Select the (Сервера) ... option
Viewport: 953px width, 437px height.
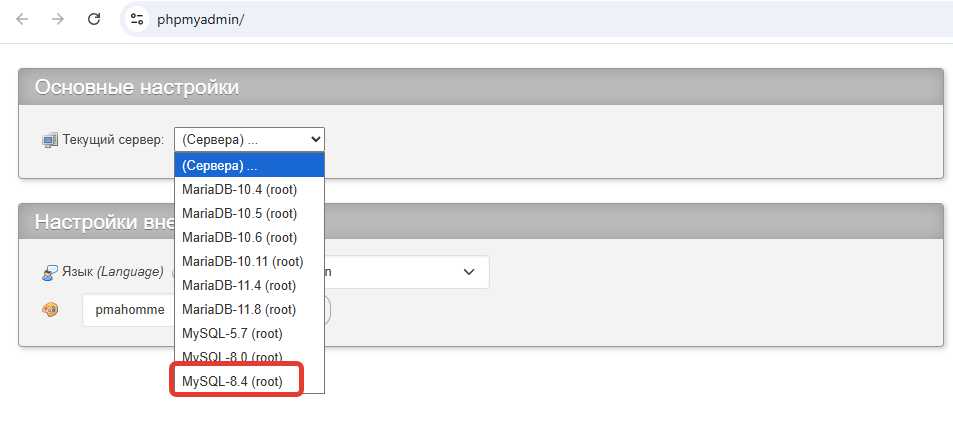coord(249,165)
